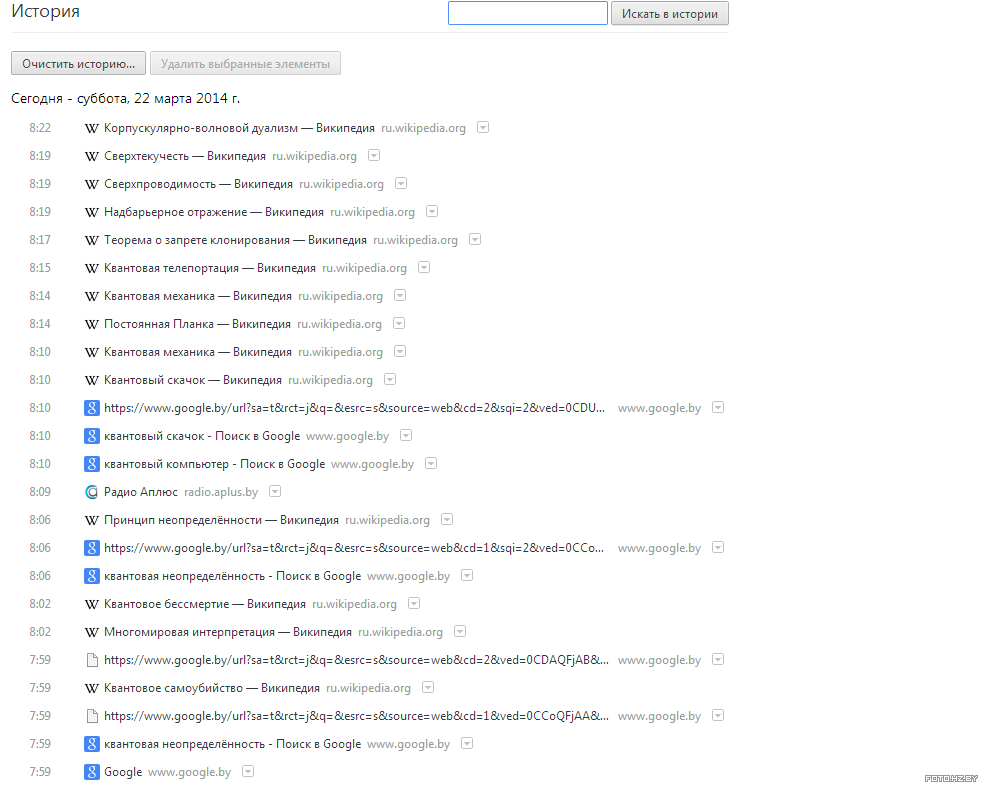
Task: Open dropdown for 8:06 google.by URL entry
Action: [x=718, y=547]
